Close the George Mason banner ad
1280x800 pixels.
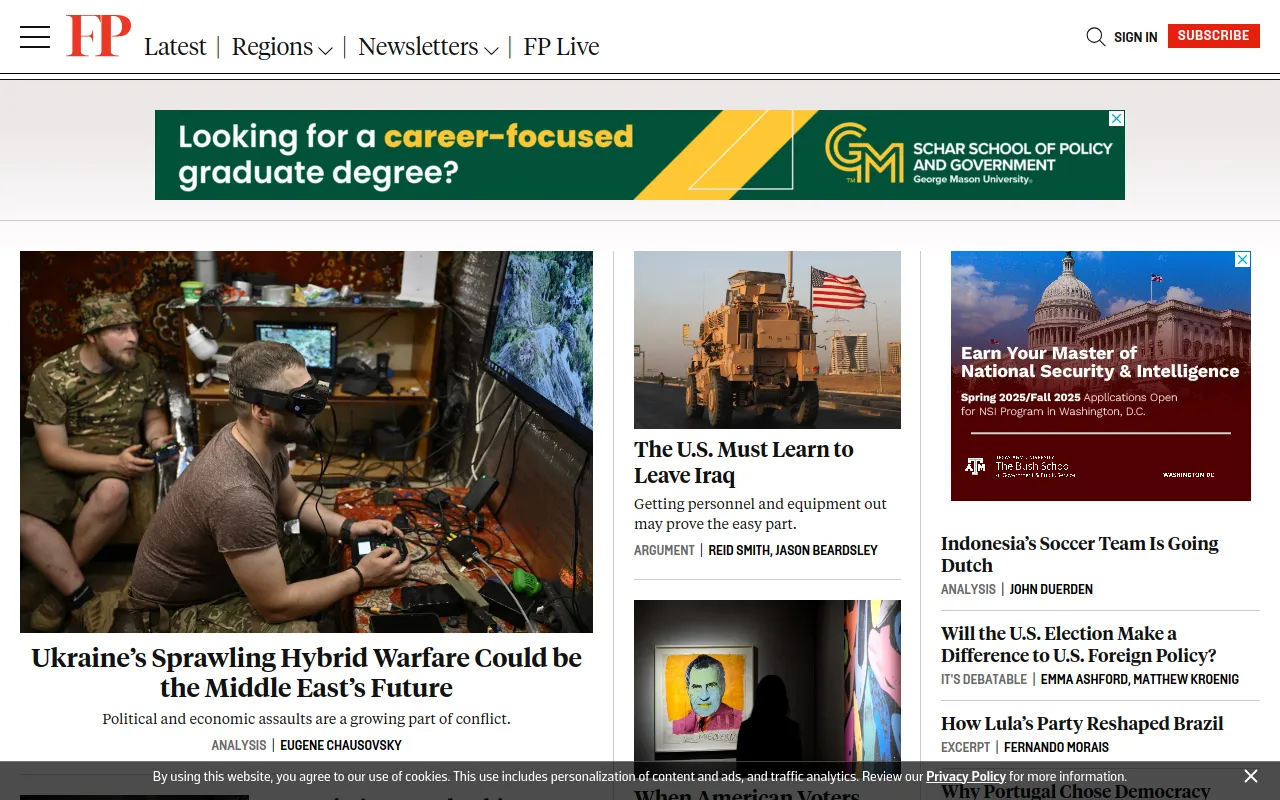(x=1117, y=118)
